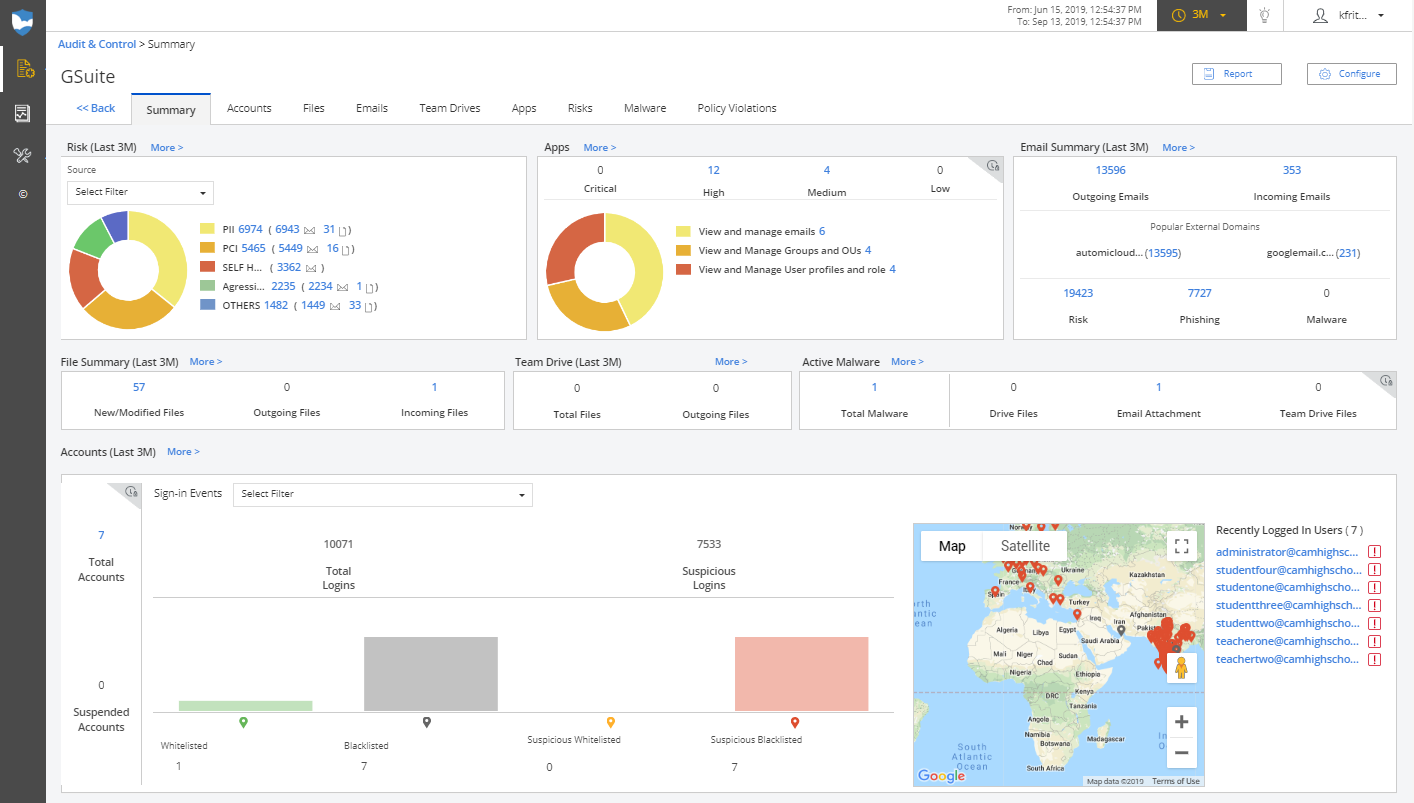
Task: Click the copyright icon in sidebar
Action: tap(23, 194)
